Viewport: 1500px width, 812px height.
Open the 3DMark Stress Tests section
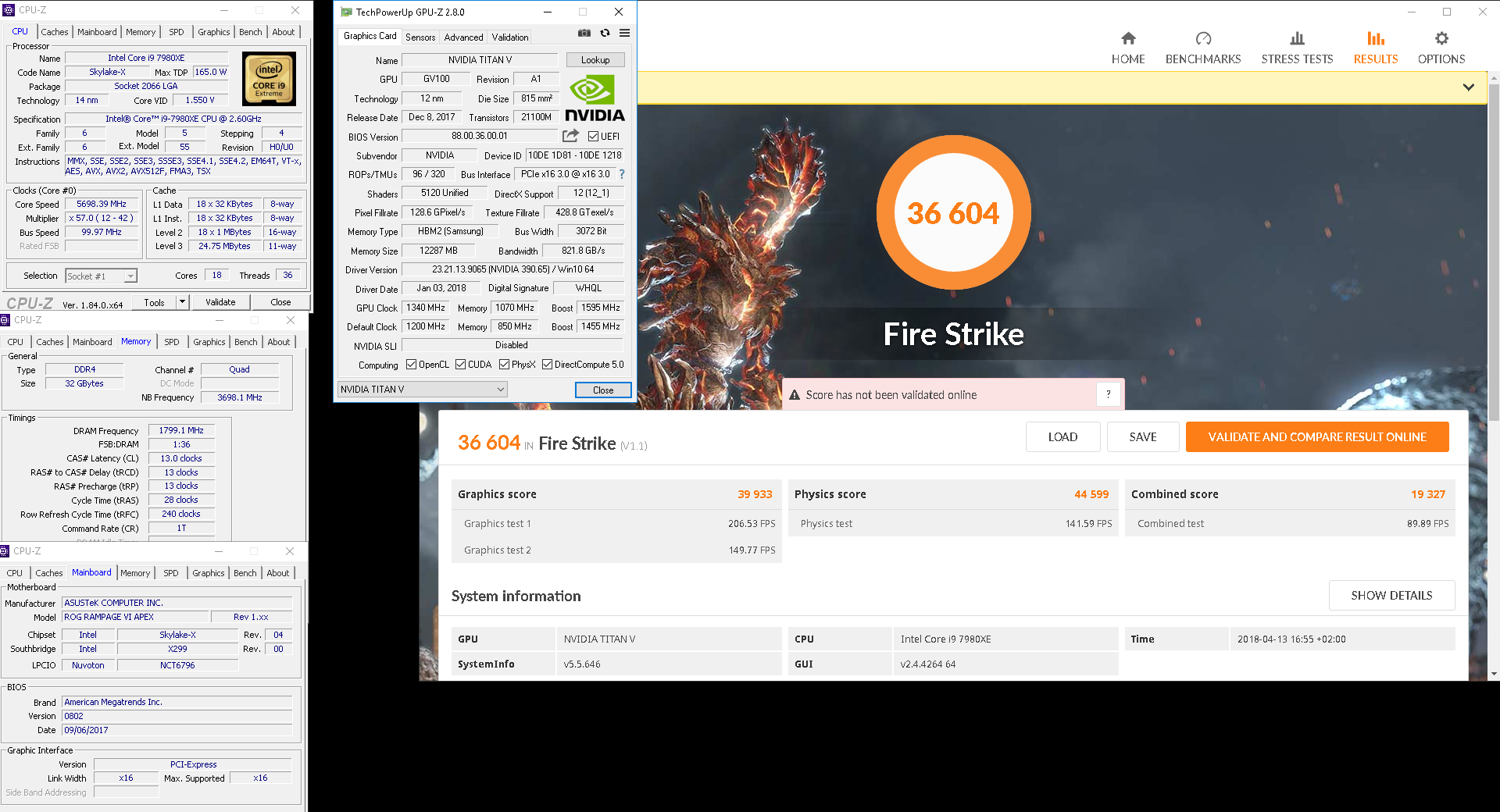1297,48
